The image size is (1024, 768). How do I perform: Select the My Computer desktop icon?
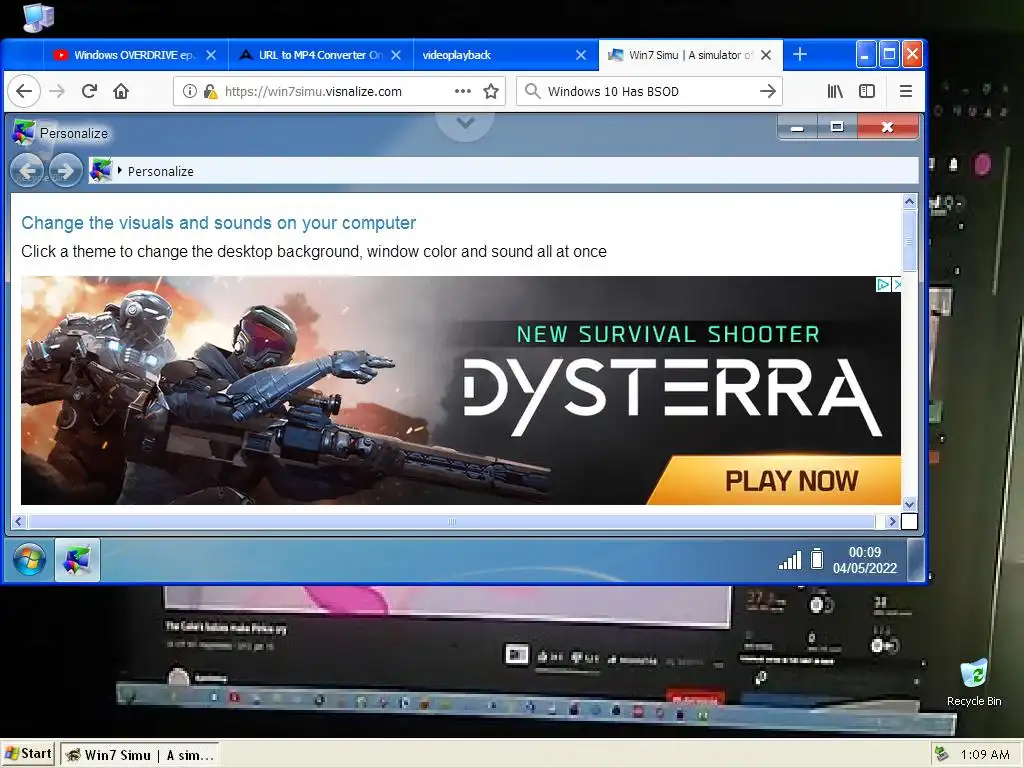[39, 18]
